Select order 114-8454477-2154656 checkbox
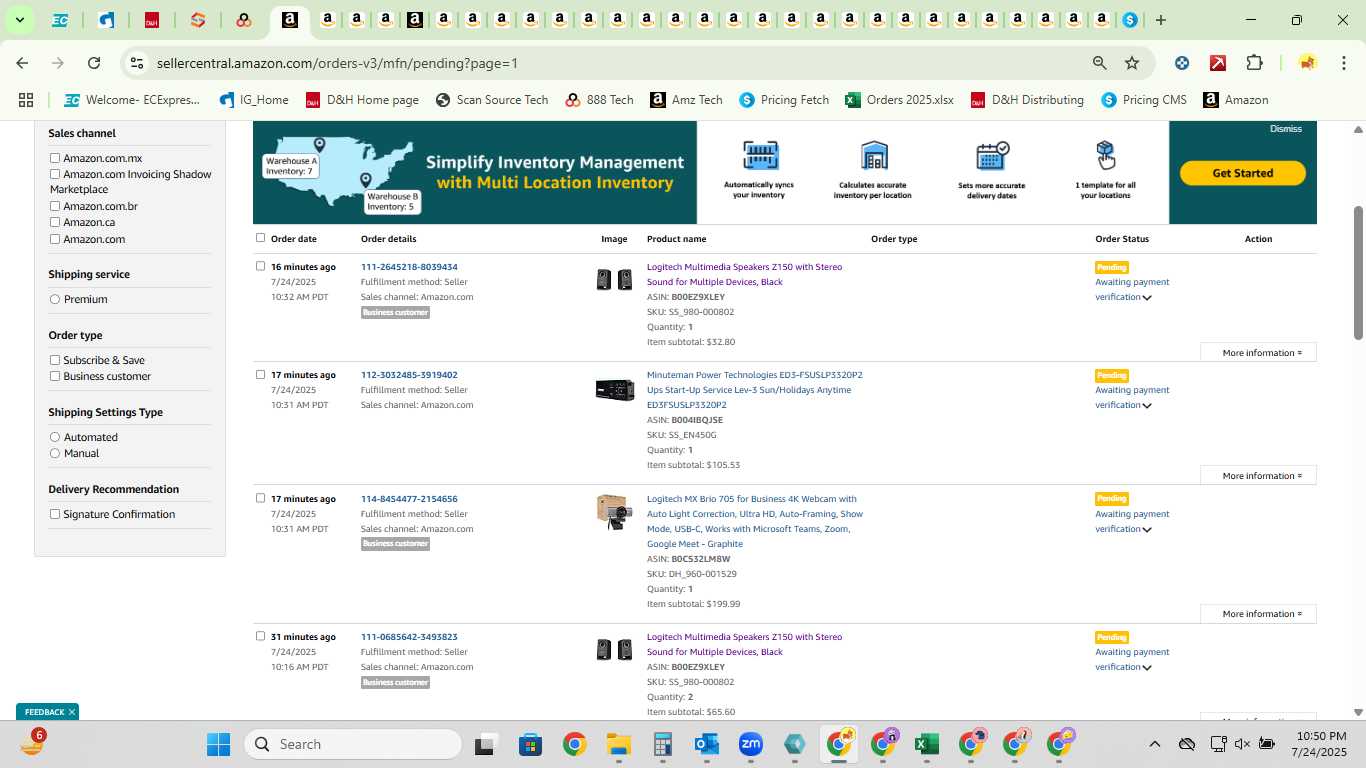Viewport: 1366px width, 768px height. 261,498
